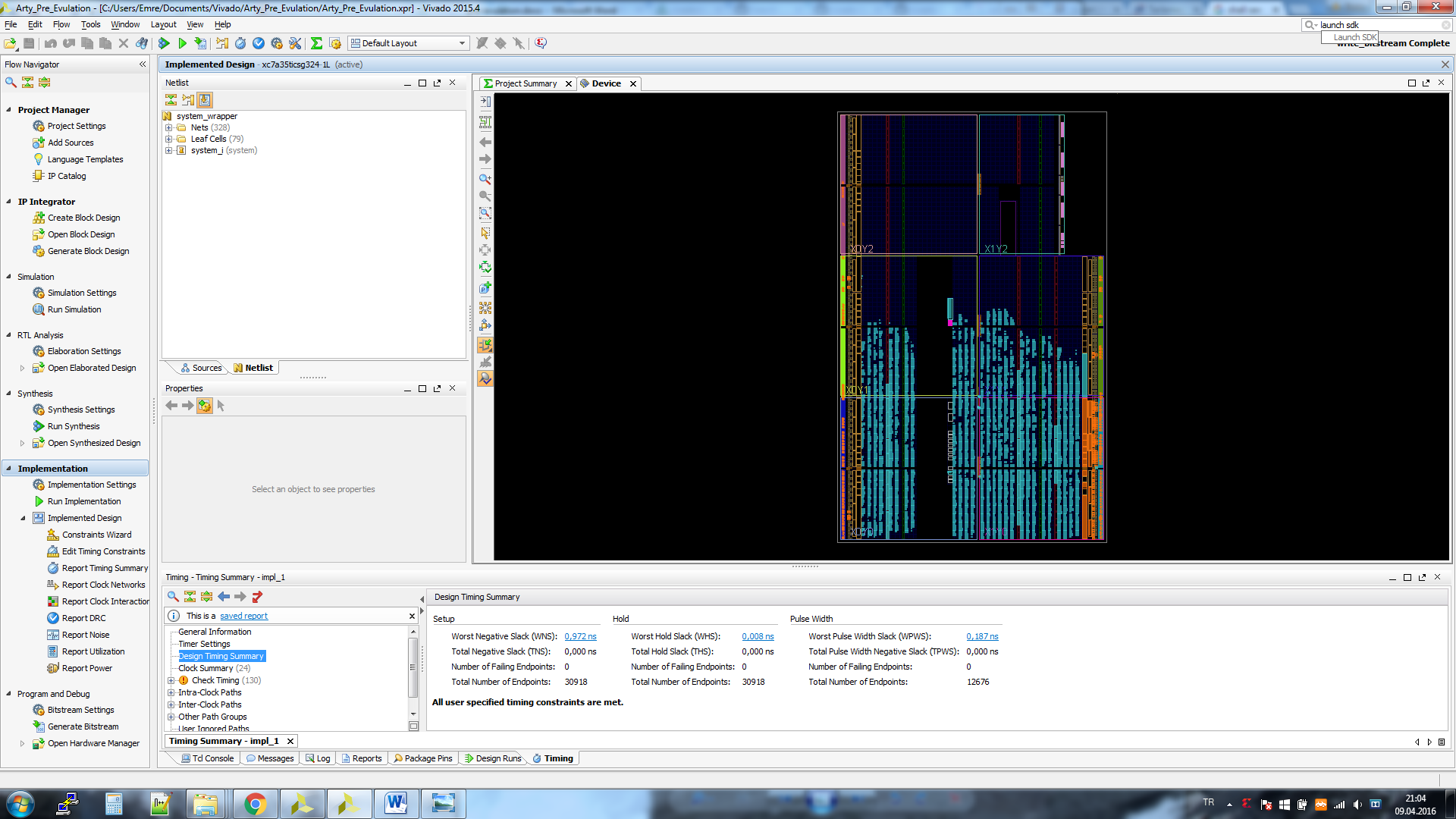Expand Nets (328) in the Netlist tree
1456x819 pixels.
169,127
